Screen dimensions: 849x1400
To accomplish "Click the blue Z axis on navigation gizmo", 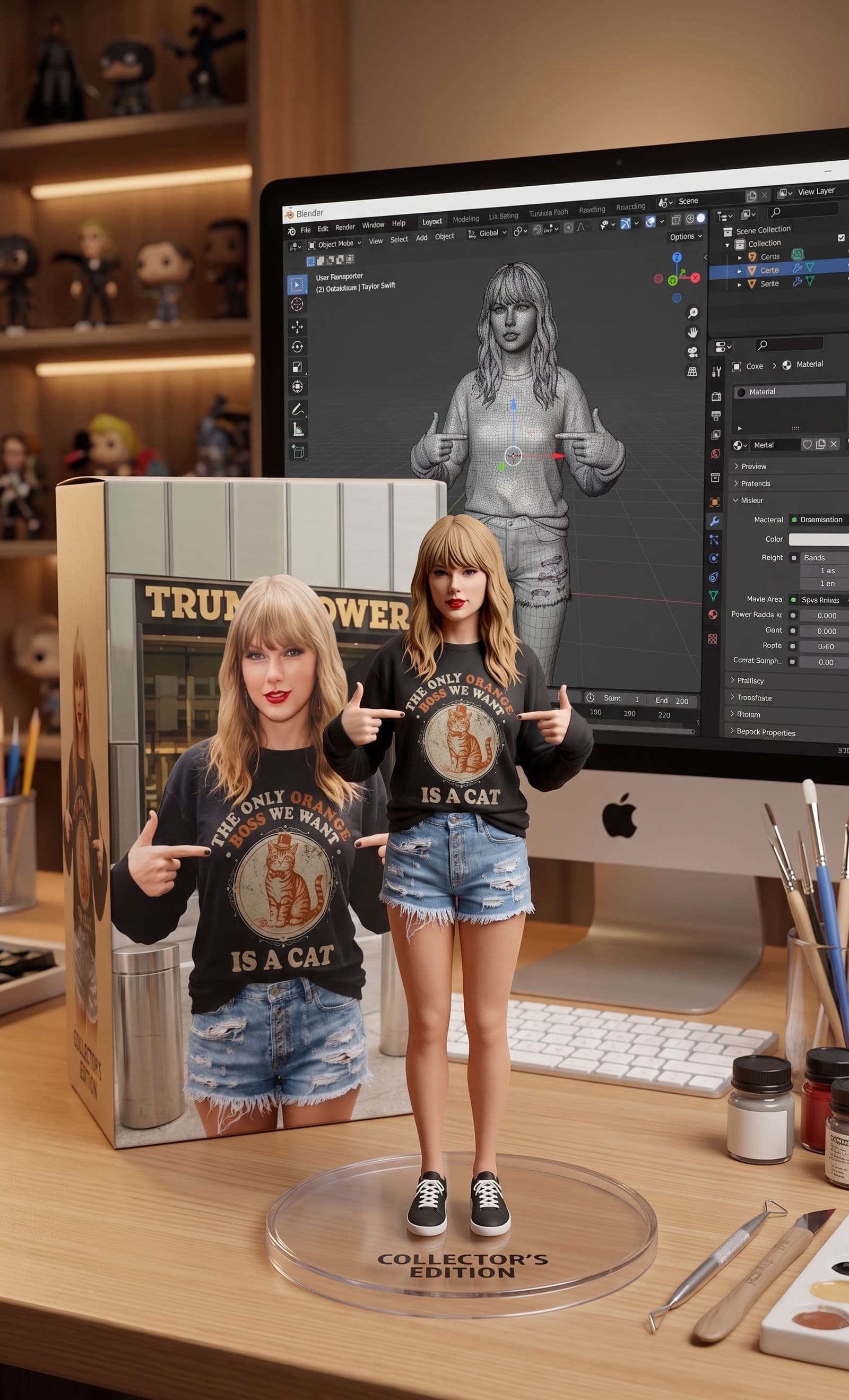I will pyautogui.click(x=677, y=257).
